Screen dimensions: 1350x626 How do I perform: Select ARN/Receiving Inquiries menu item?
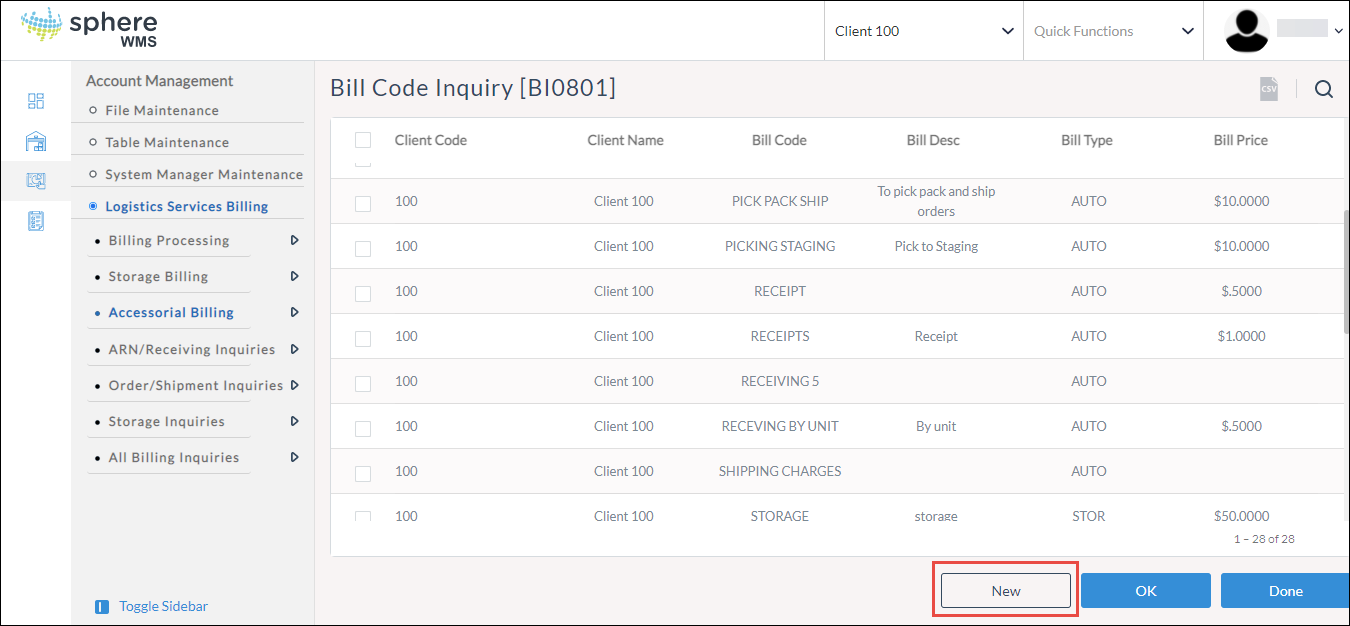pos(192,349)
